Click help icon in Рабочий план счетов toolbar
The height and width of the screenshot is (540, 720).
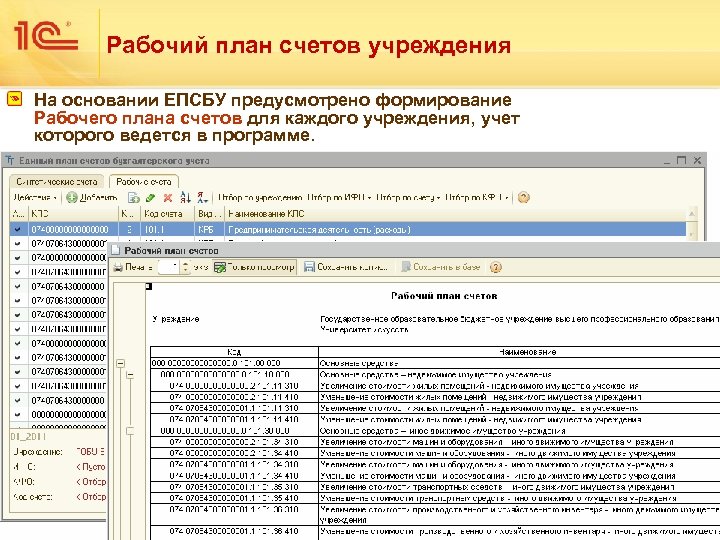click(x=495, y=267)
